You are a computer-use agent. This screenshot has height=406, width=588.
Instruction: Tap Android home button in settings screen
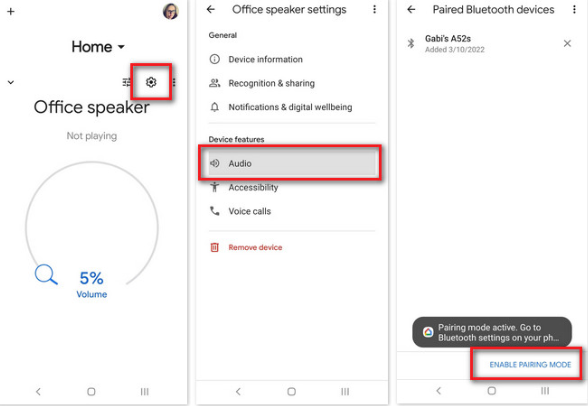coord(291,392)
